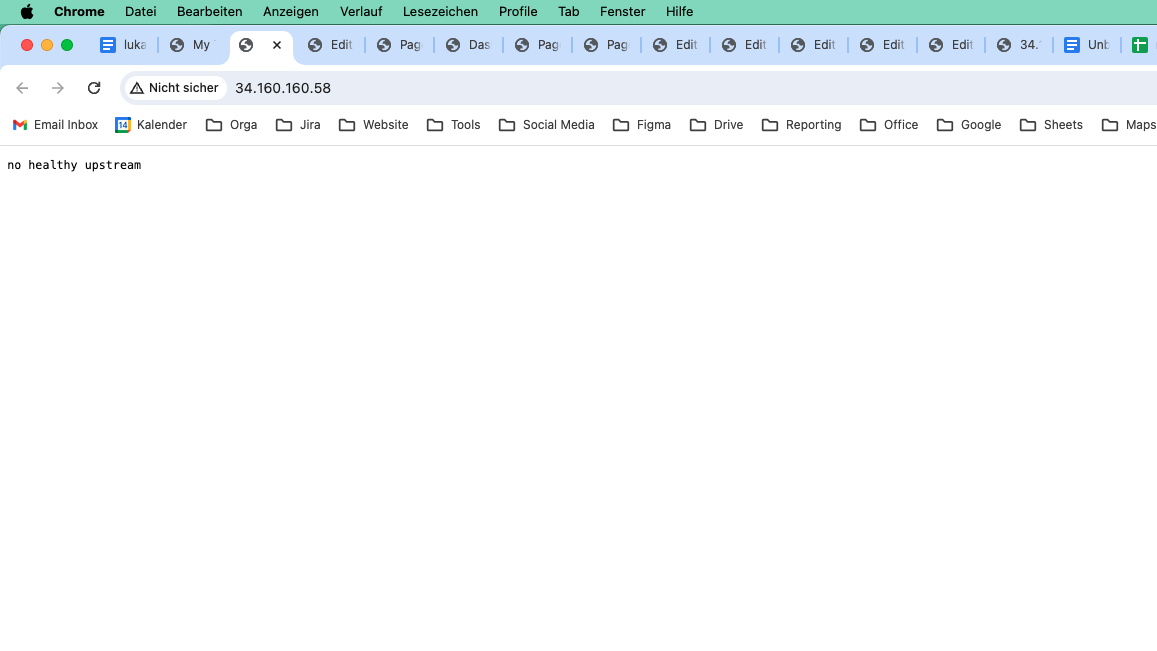The height and width of the screenshot is (651, 1157).
Task: Switch to the Das tab
Action: (469, 45)
